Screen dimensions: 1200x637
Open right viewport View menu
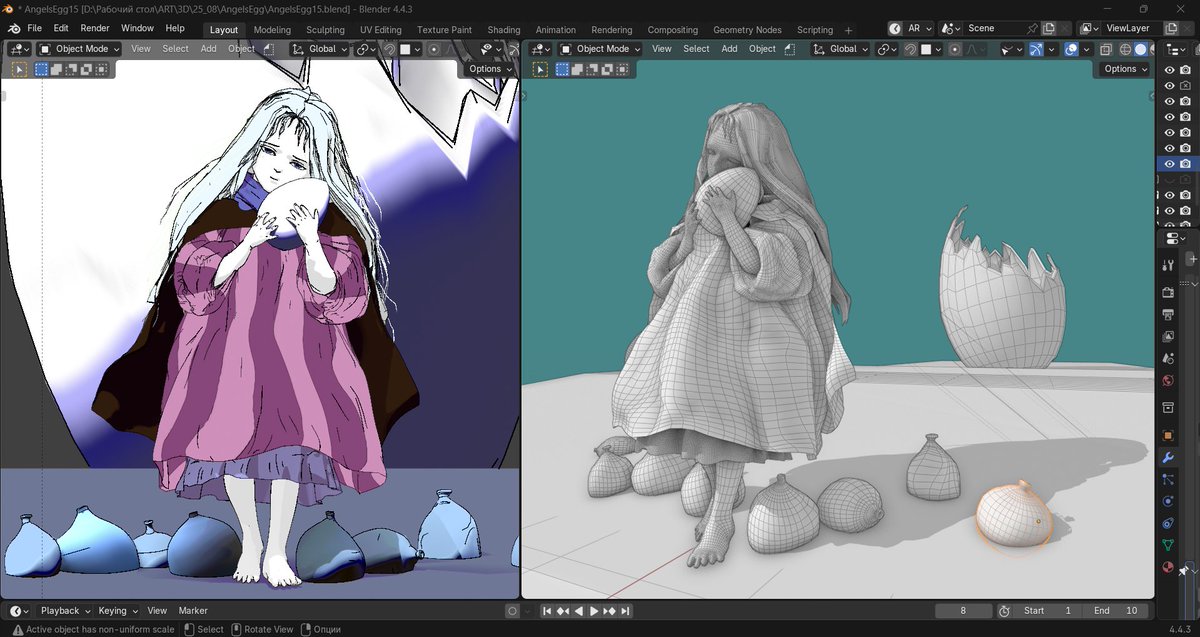[662, 48]
